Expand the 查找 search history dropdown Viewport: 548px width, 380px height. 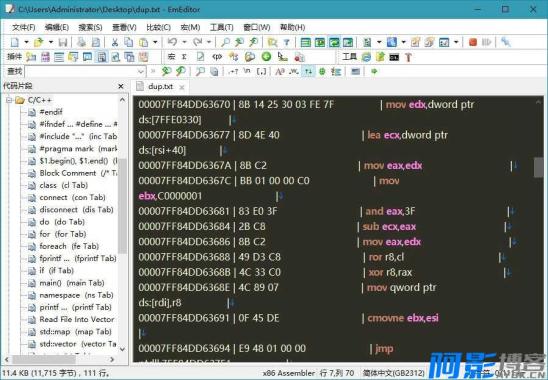140,72
